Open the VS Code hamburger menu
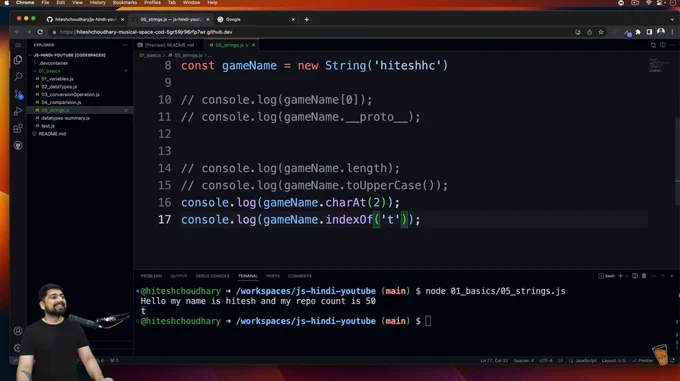 pos(18,45)
